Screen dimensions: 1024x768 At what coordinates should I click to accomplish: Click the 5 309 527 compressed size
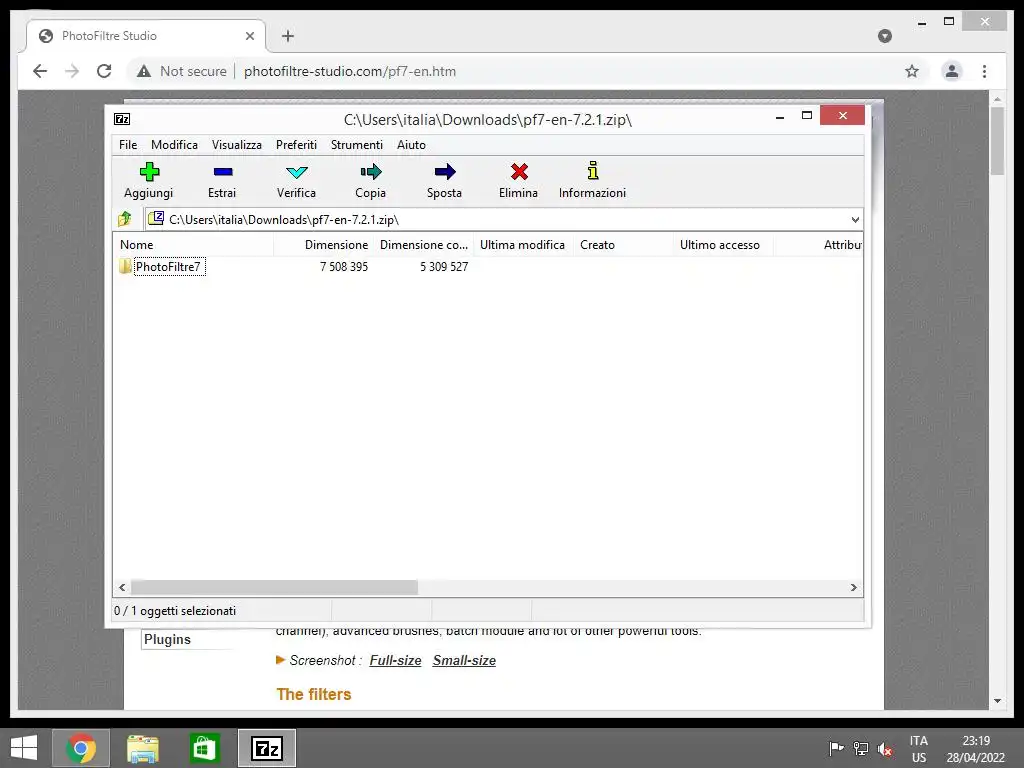[444, 266]
